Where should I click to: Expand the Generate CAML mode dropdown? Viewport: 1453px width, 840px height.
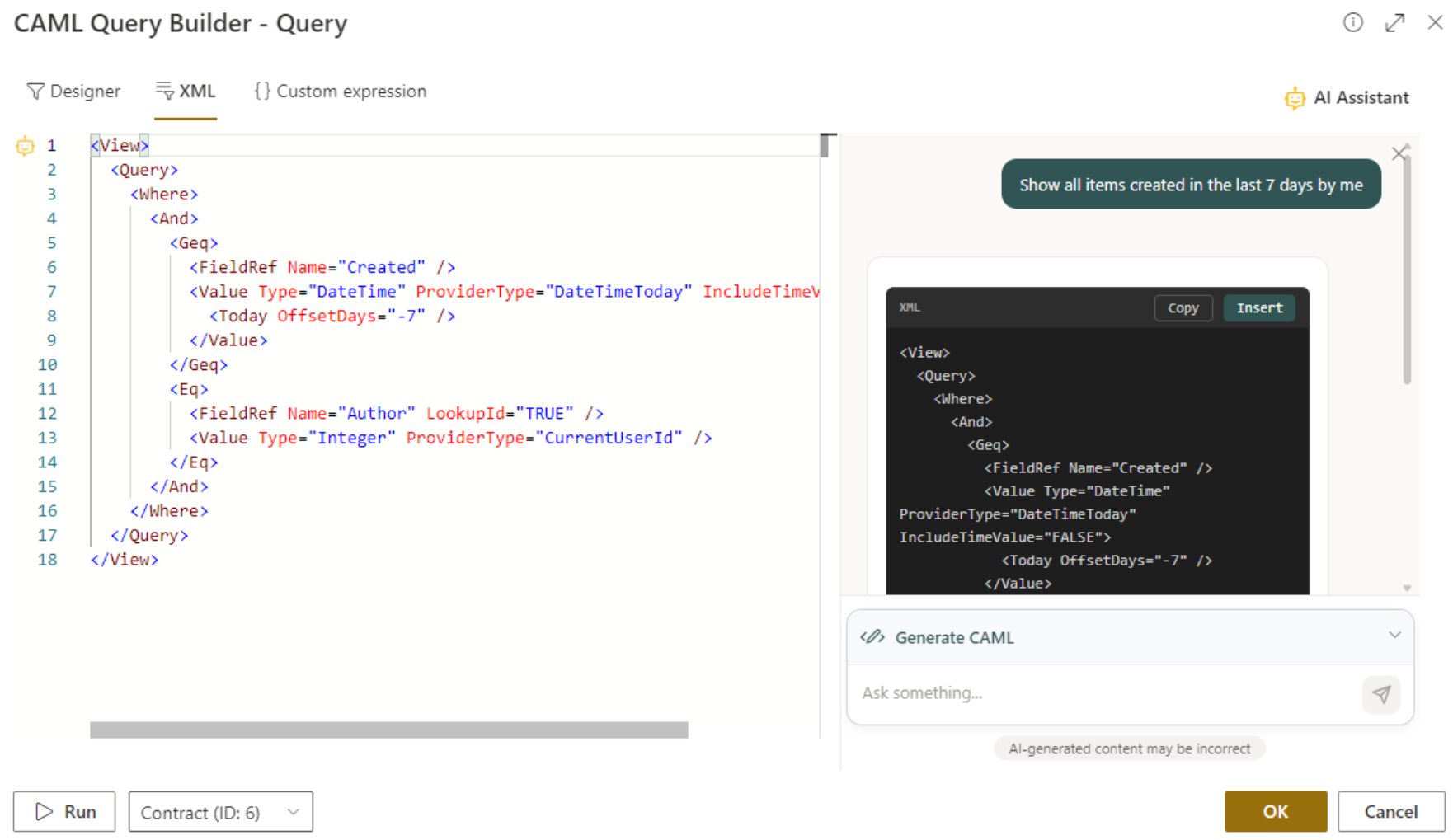[1394, 636]
